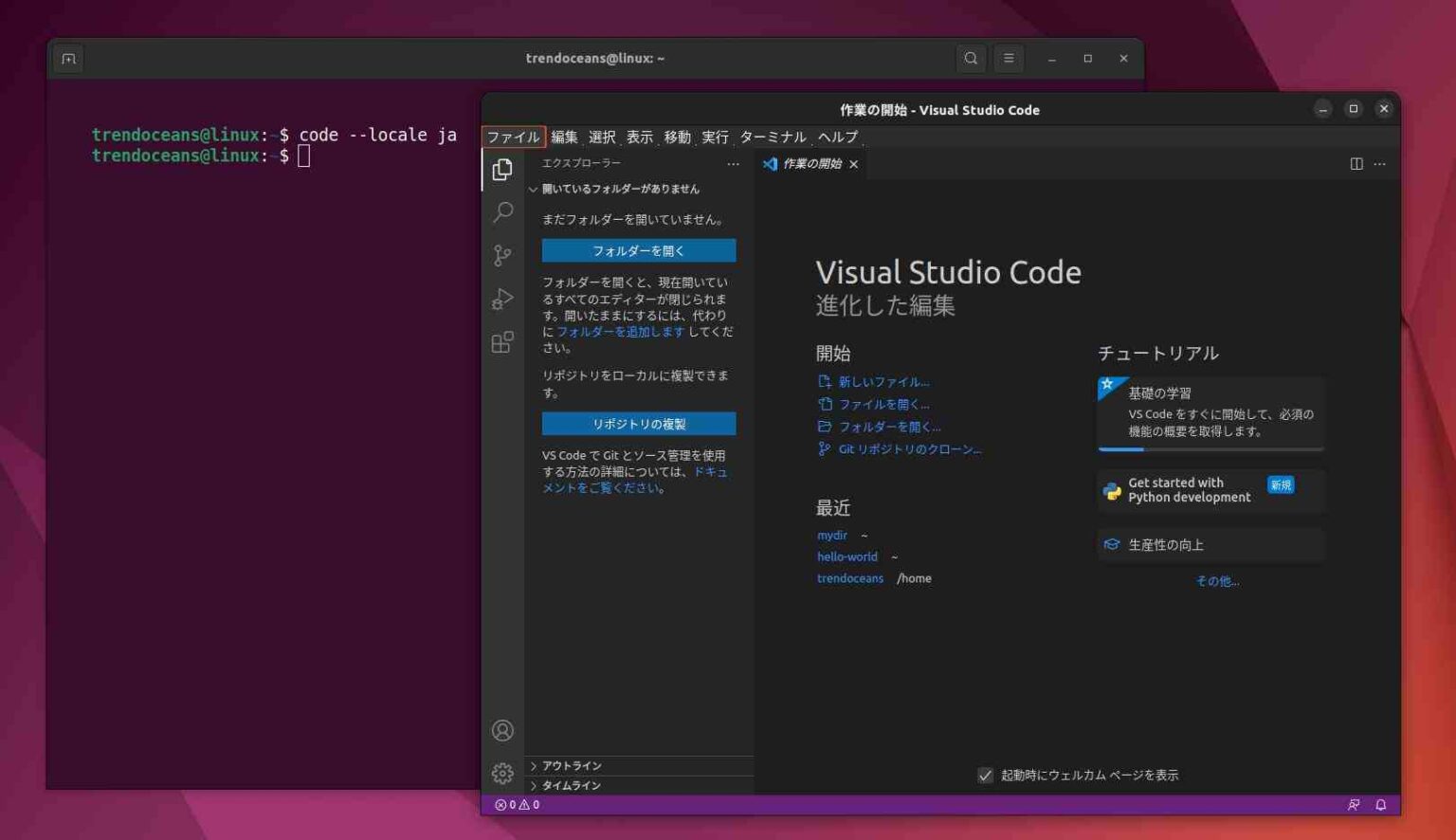Screen dimensions: 1456x840
Task: Expand the タイムライン section
Action: click(567, 785)
